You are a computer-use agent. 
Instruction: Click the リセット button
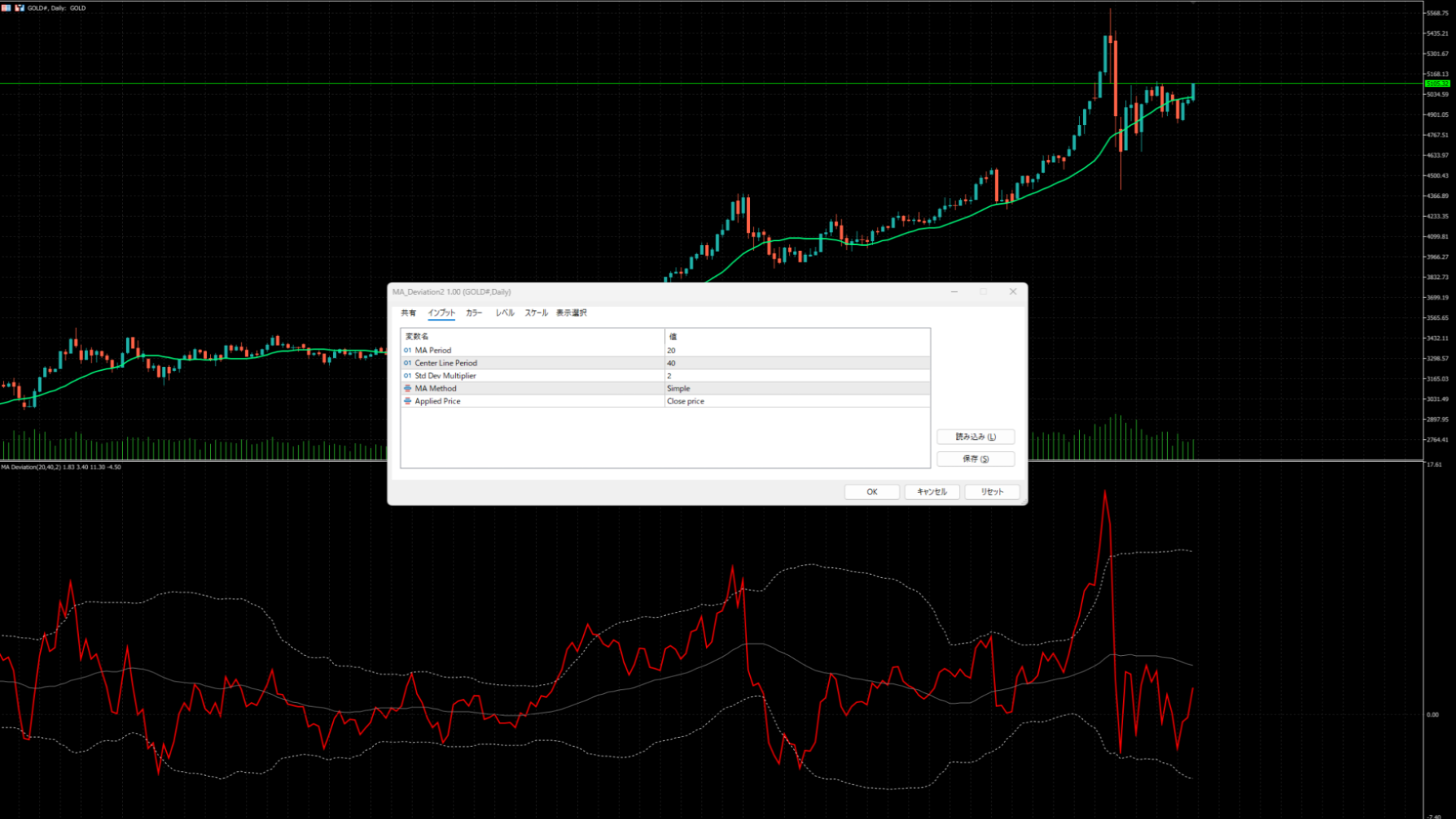click(x=992, y=492)
